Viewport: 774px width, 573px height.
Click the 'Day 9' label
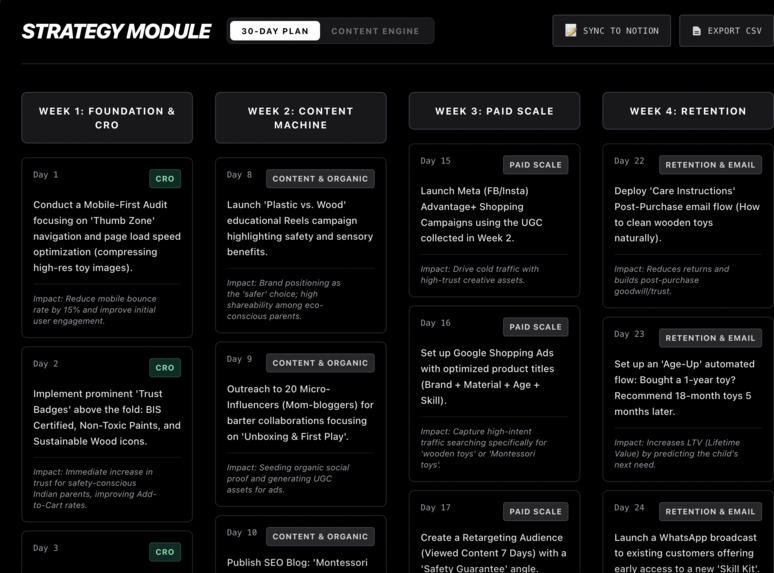point(239,359)
